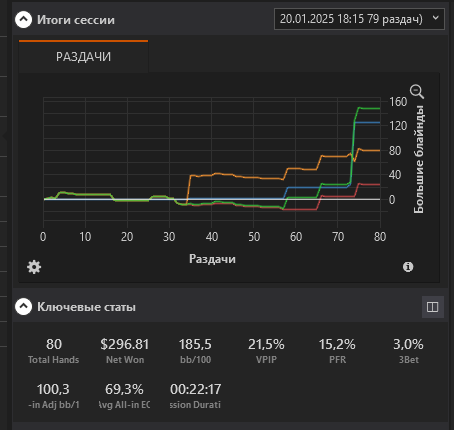Click the Большие блайнды y-axis label
Viewport: 454px width, 430px height.
419,159
